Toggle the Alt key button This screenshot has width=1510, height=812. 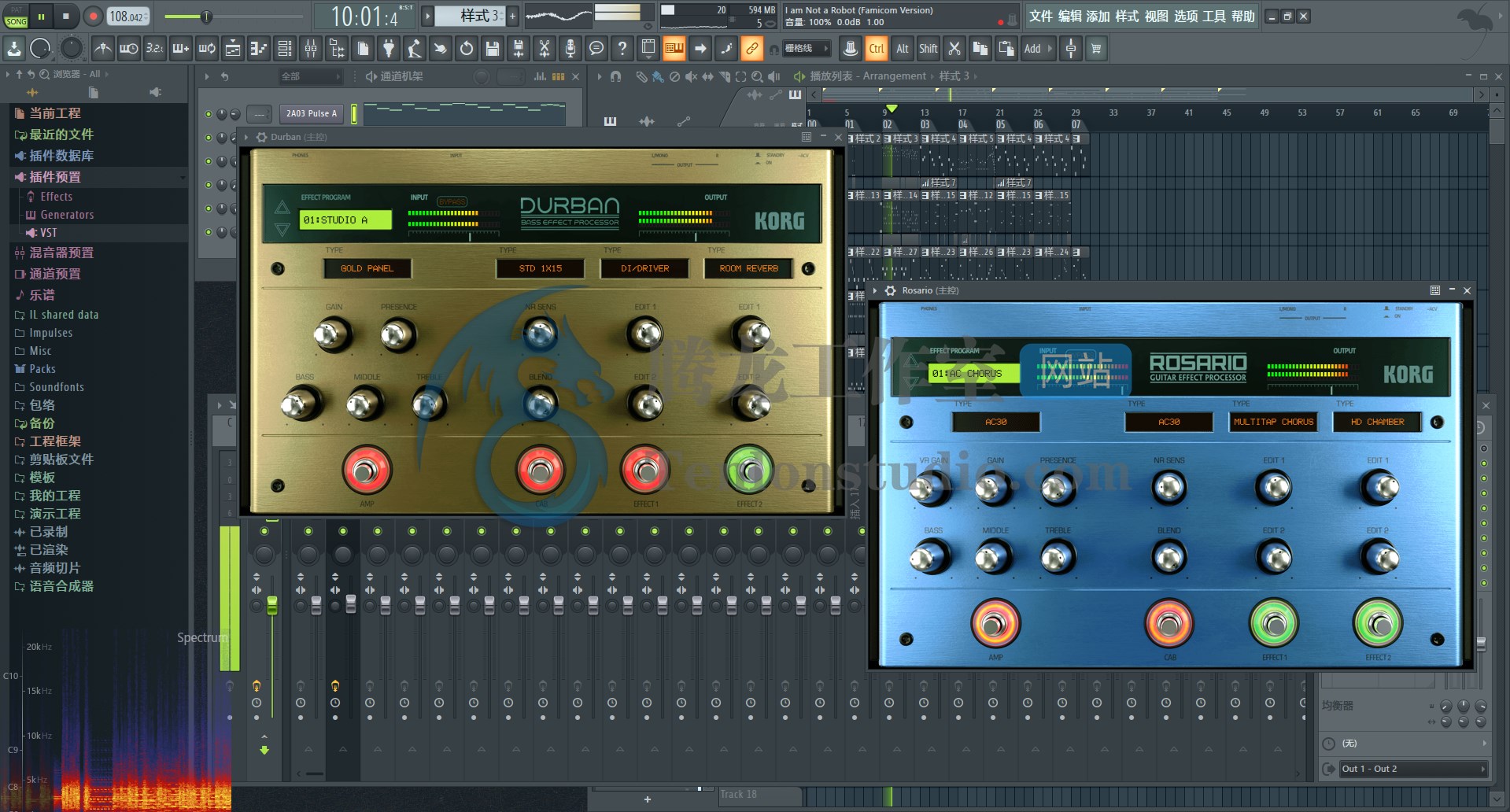point(903,49)
